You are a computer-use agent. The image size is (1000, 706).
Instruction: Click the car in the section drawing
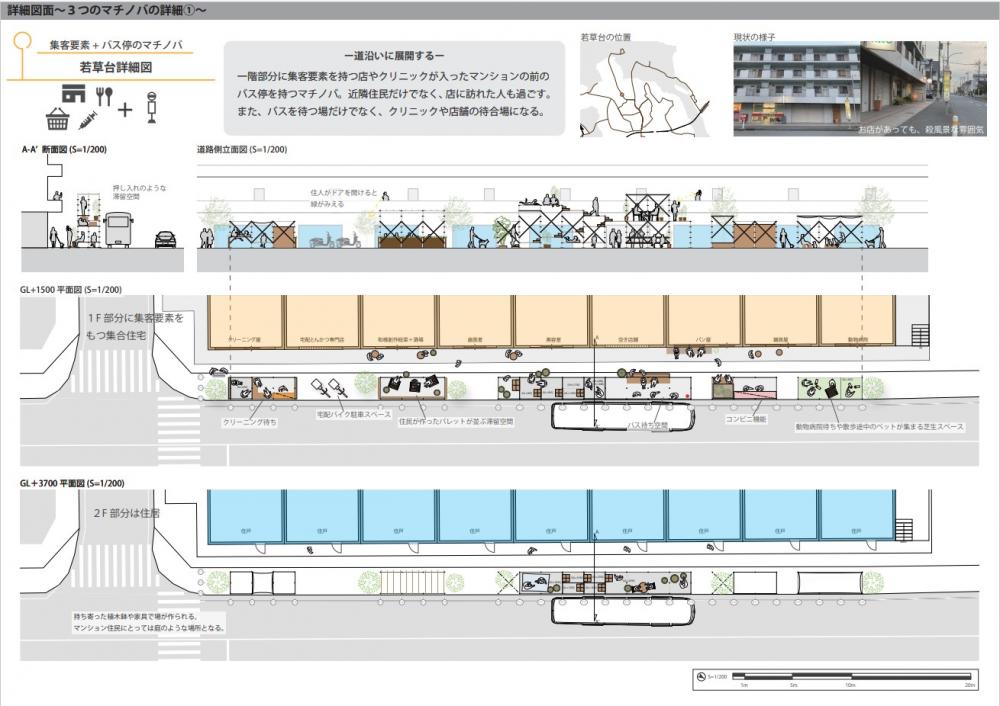coord(165,240)
